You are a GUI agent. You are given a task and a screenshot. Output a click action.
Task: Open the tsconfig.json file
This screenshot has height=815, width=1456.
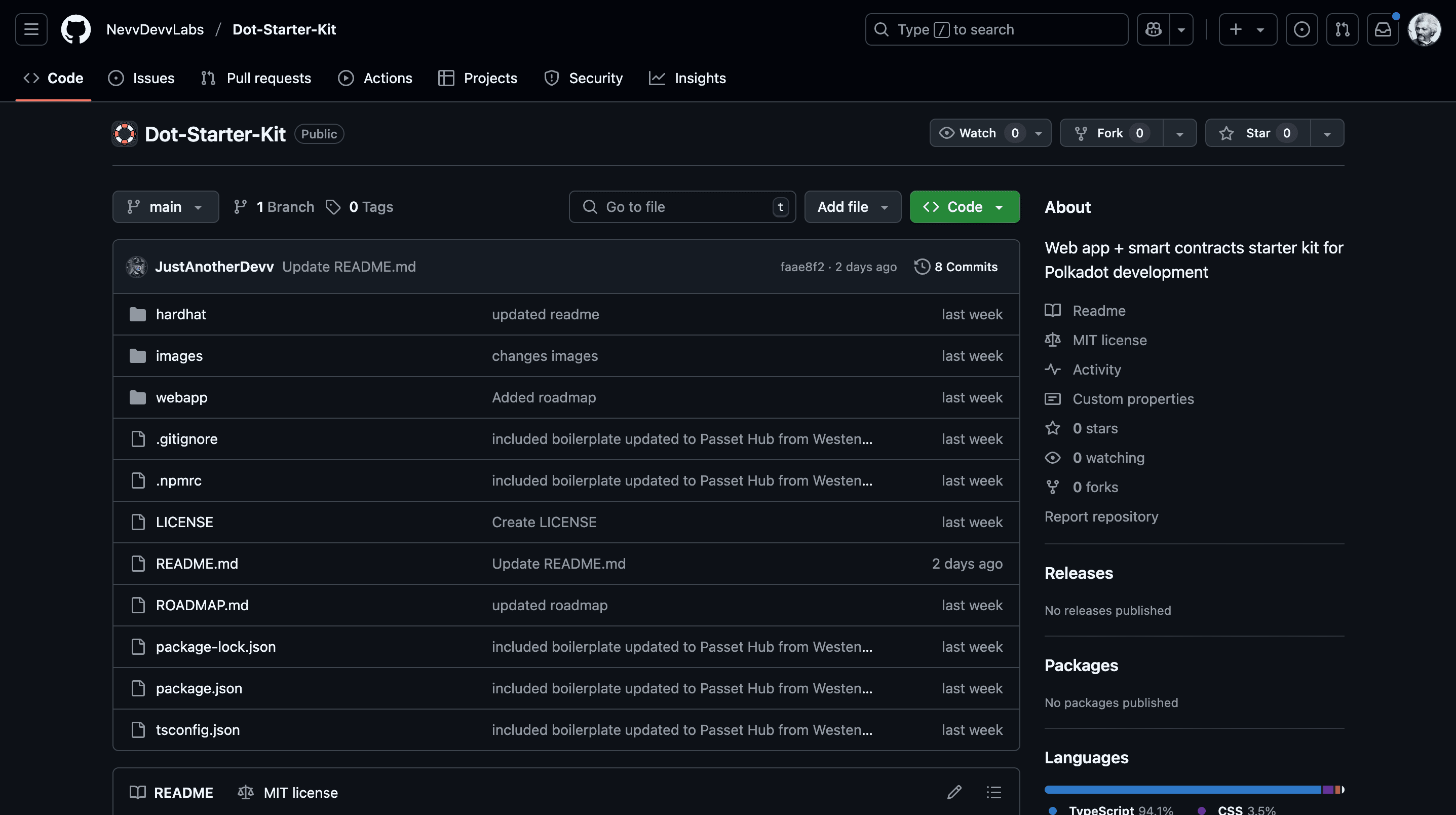click(198, 730)
